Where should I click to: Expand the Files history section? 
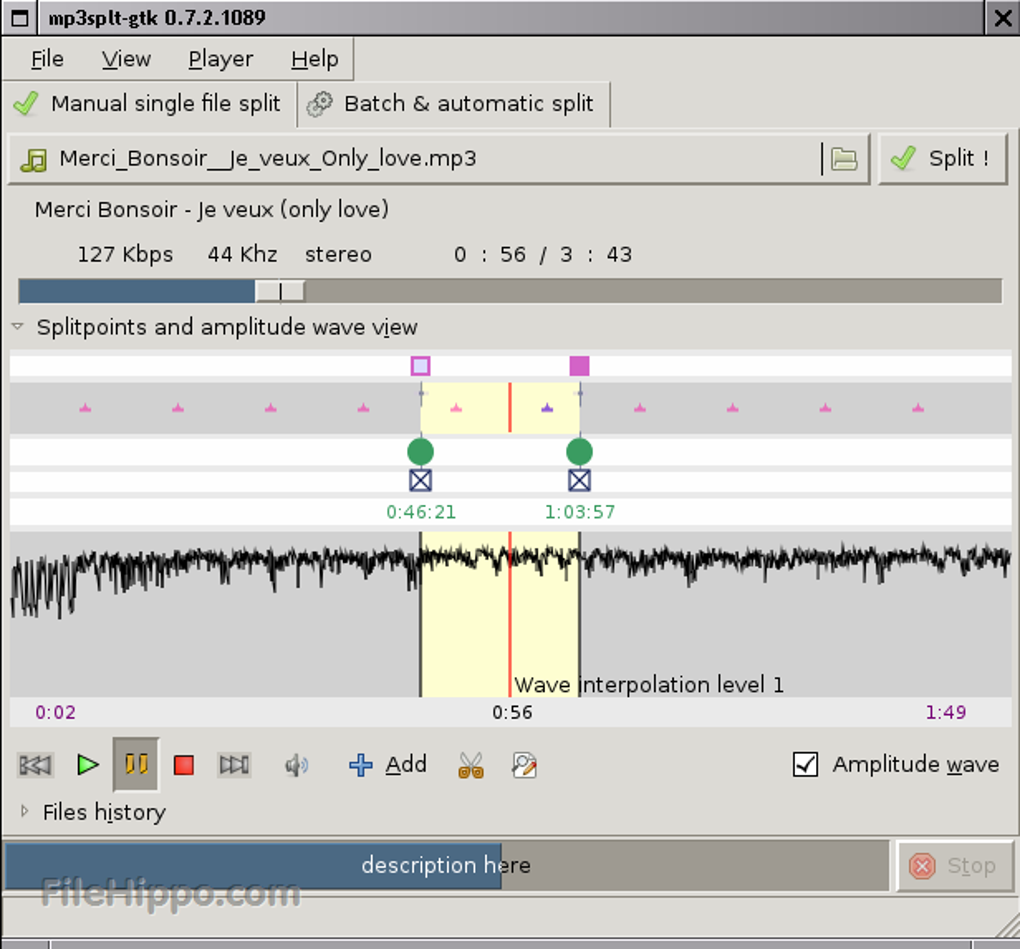pyautogui.click(x=25, y=812)
